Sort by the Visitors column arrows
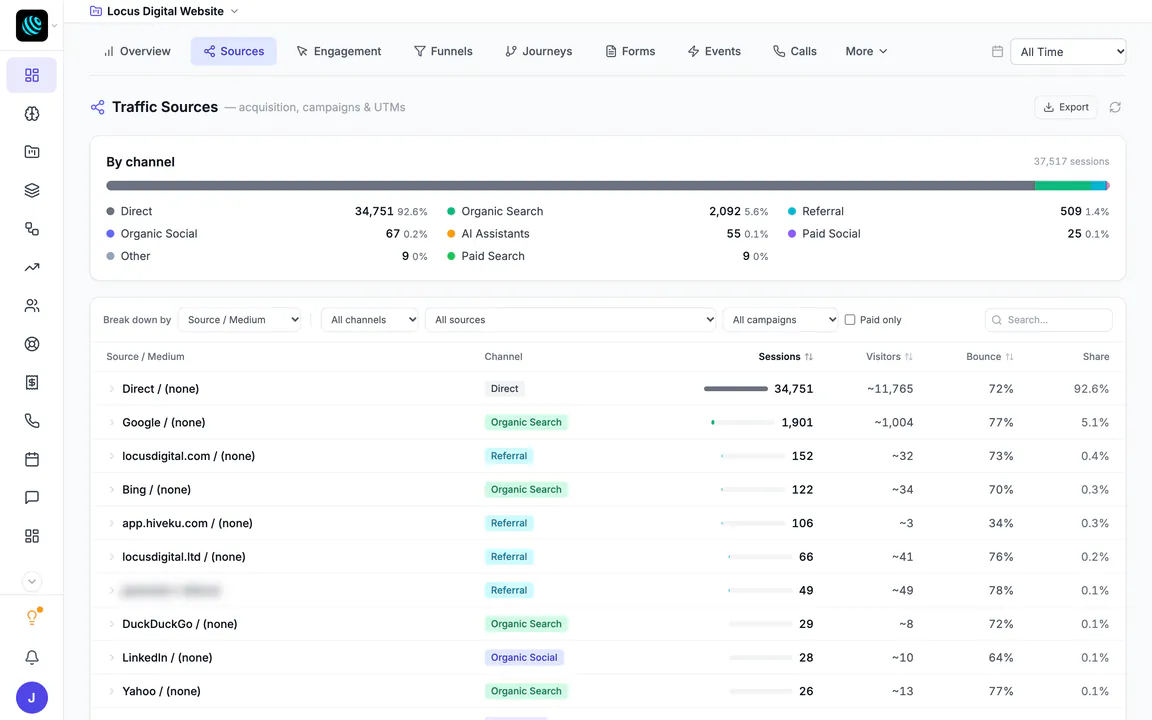Screen dimensions: 1152x720 pyautogui.click(x=909, y=356)
